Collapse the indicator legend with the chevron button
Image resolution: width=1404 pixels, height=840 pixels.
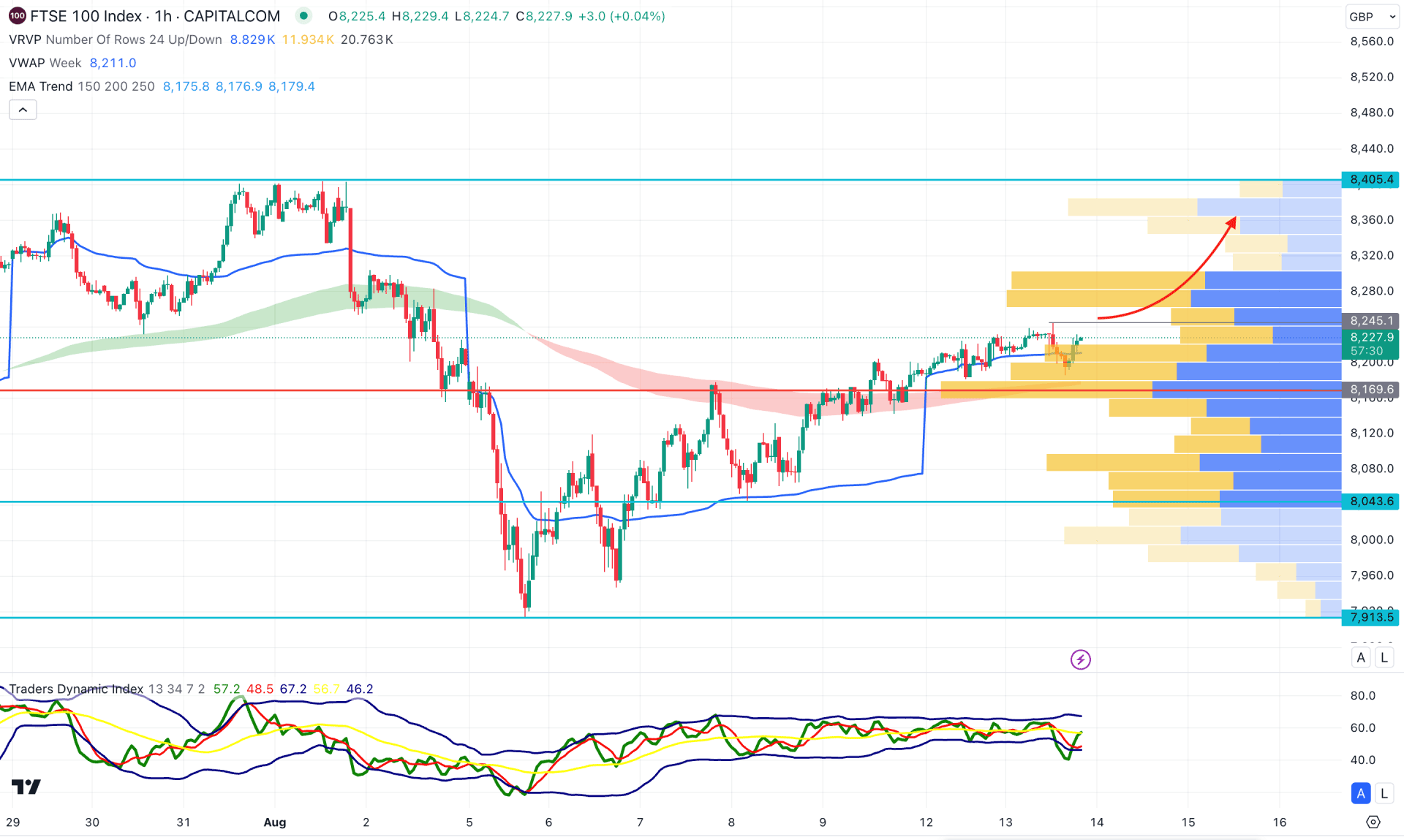23,110
